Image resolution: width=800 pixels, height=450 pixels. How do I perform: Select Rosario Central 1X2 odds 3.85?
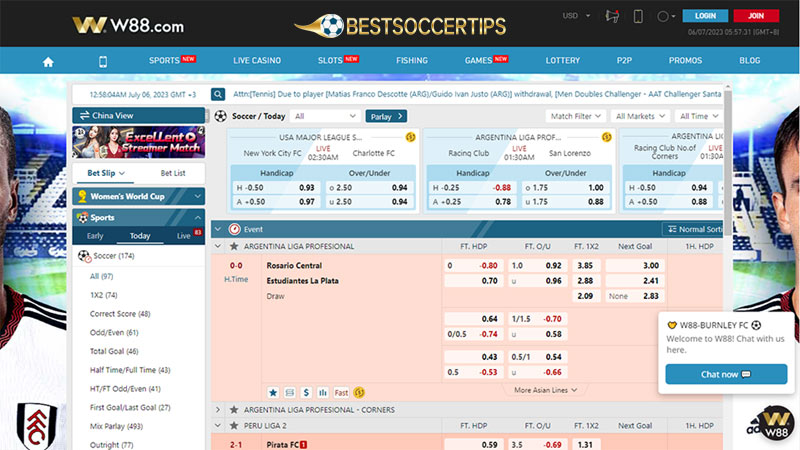click(x=585, y=266)
